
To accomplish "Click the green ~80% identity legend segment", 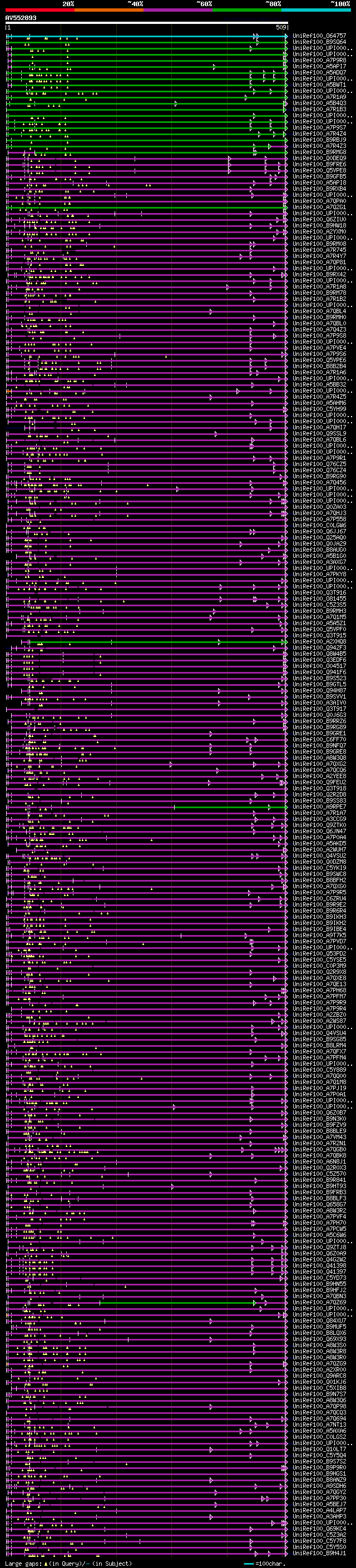I will coord(247,10).
